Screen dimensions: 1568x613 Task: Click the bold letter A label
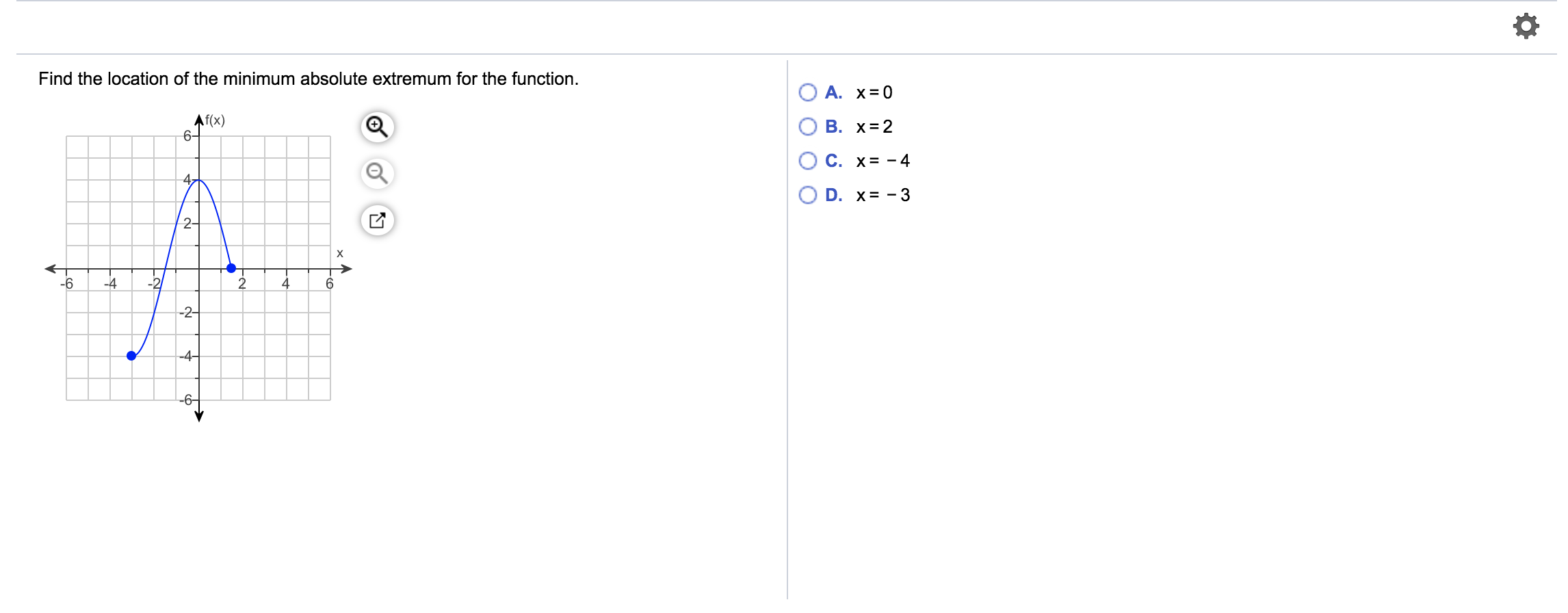click(x=833, y=92)
